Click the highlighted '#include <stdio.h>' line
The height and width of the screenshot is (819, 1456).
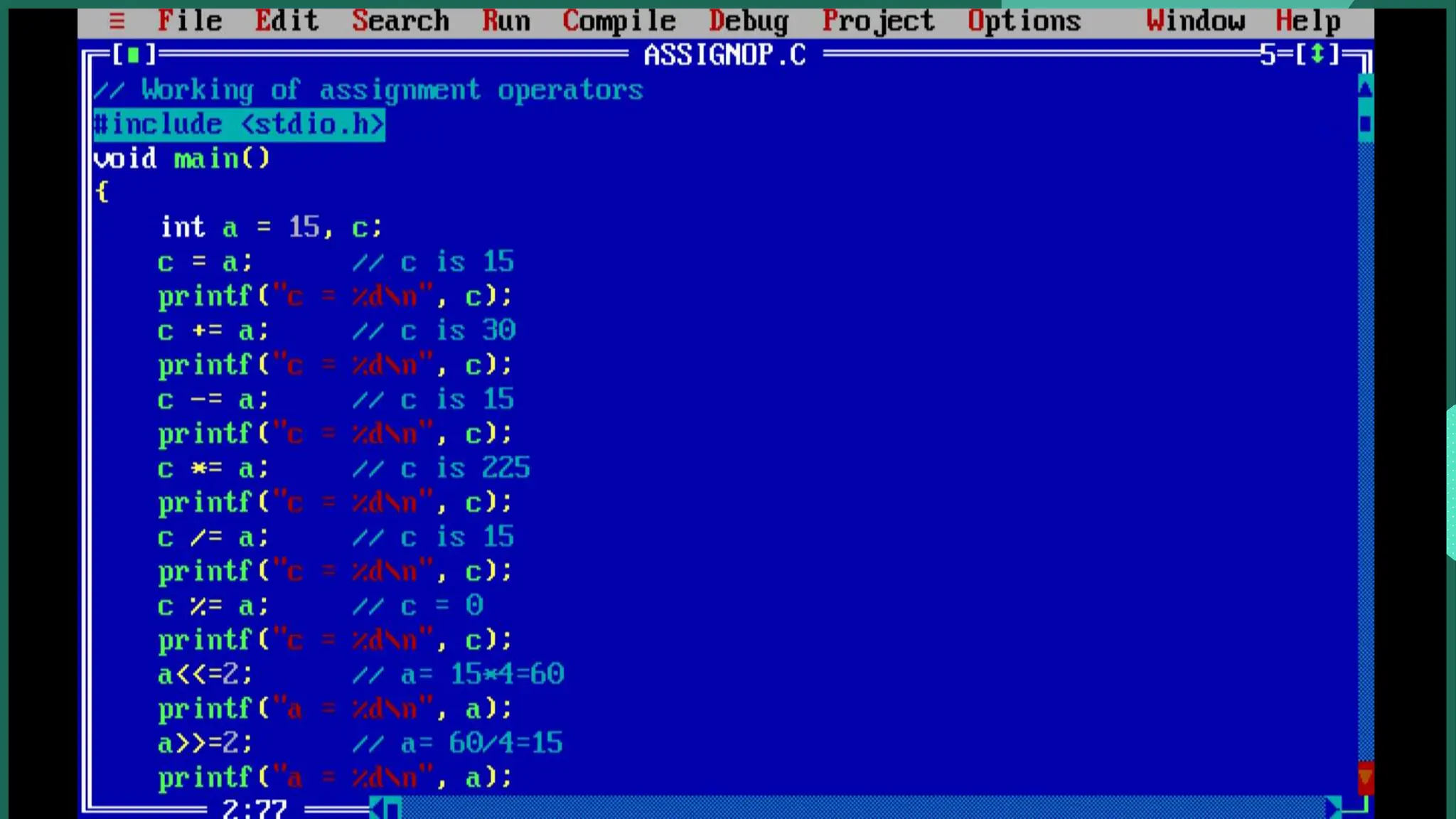[239, 124]
